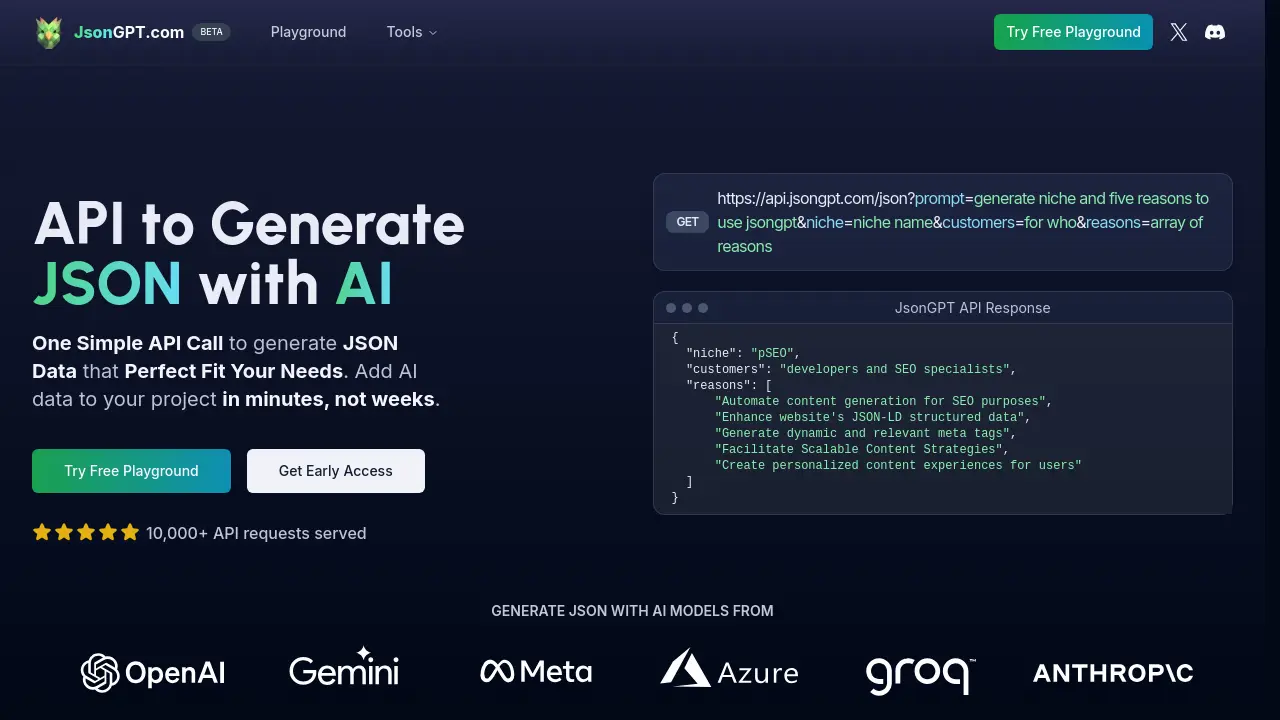
Task: Open the X (Twitter) profile icon
Action: click(x=1179, y=32)
